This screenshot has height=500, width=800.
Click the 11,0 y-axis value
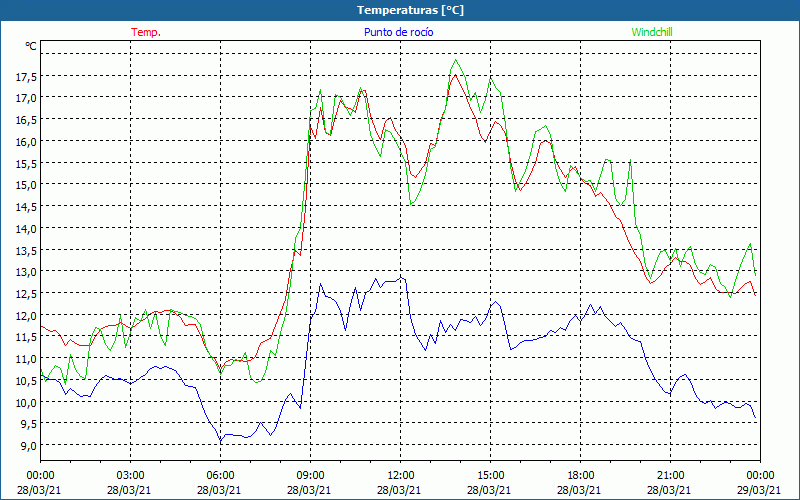(x=26, y=359)
